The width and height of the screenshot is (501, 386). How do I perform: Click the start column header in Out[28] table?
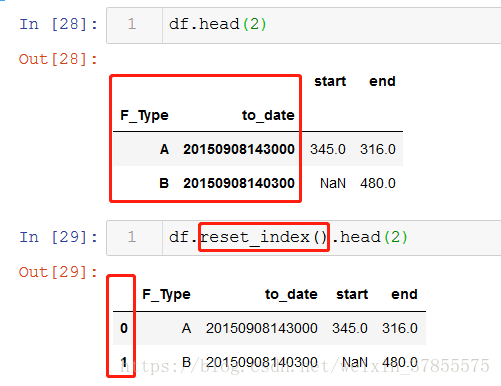tap(330, 81)
